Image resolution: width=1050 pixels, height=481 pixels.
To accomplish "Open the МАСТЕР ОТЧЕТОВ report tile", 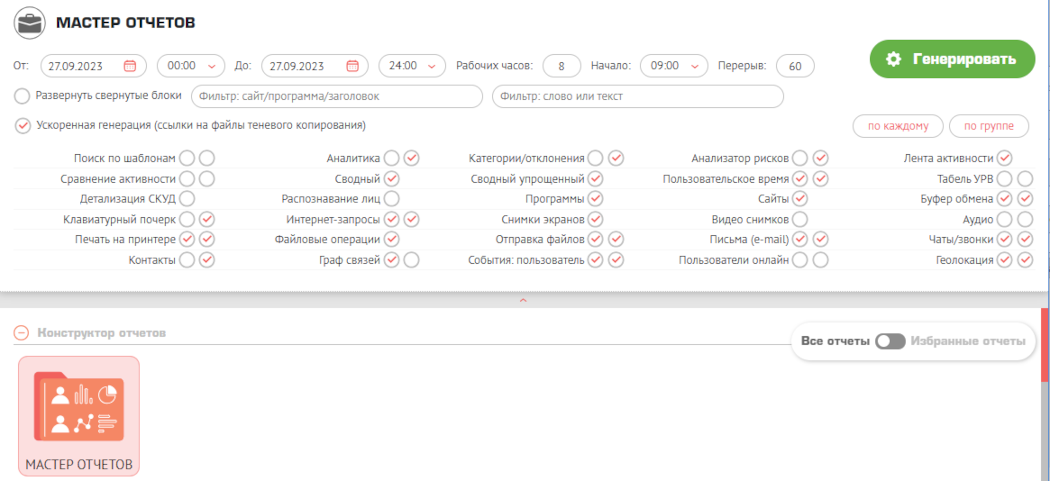I will pos(80,416).
